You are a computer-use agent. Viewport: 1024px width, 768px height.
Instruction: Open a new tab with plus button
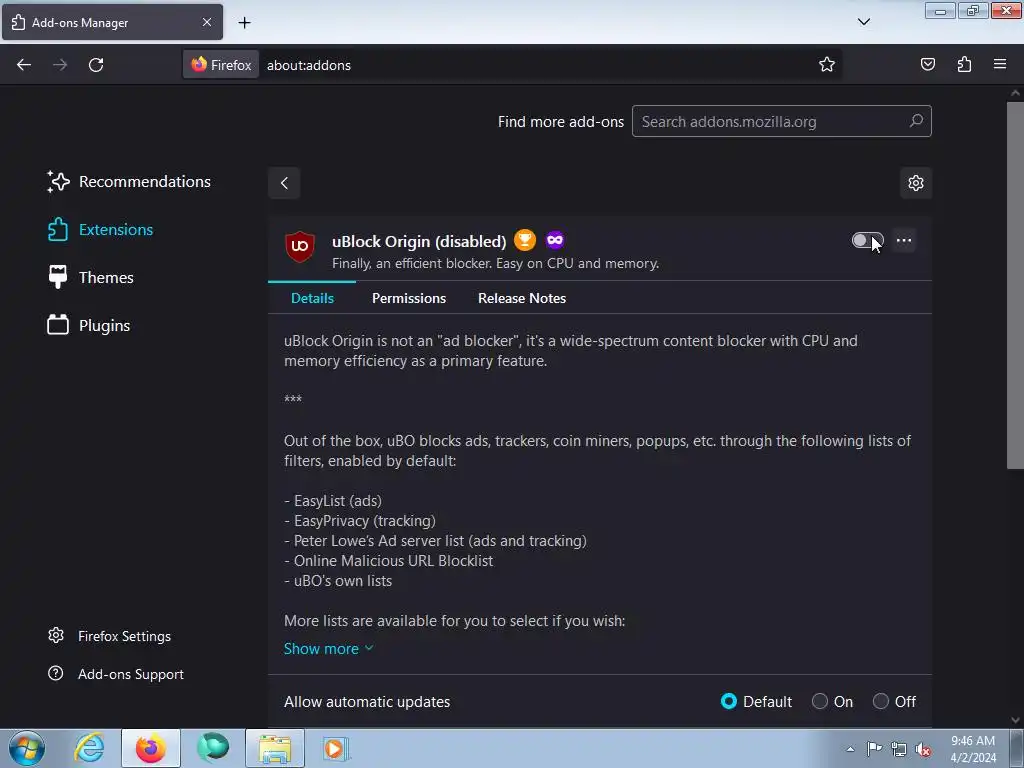pos(244,23)
